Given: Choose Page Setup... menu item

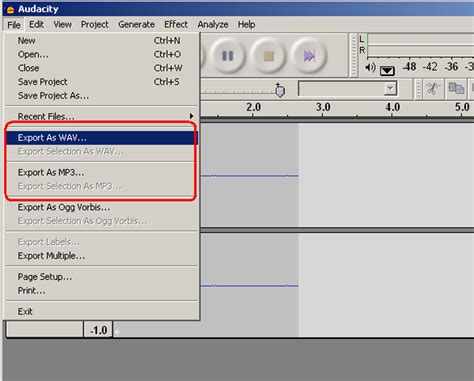Looking at the screenshot, I should pyautogui.click(x=102, y=277).
